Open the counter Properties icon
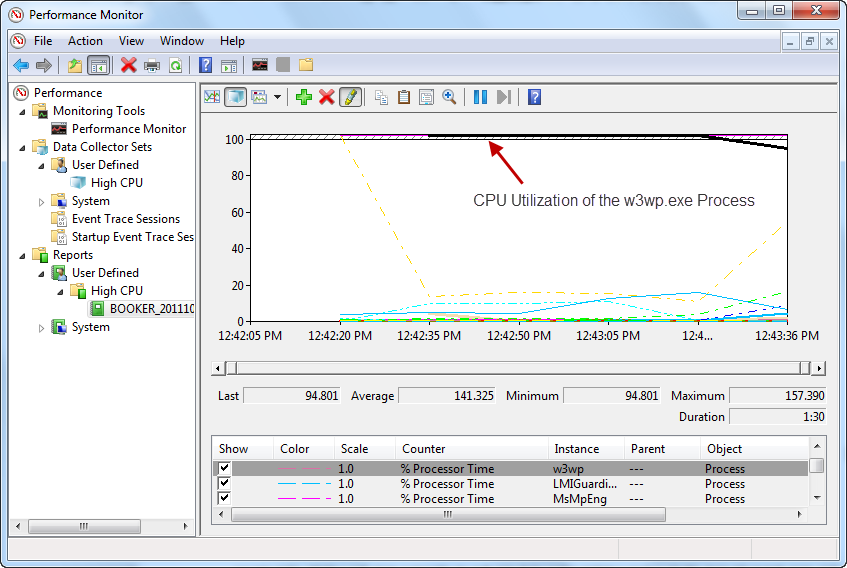This screenshot has width=847, height=568. pyautogui.click(x=427, y=97)
